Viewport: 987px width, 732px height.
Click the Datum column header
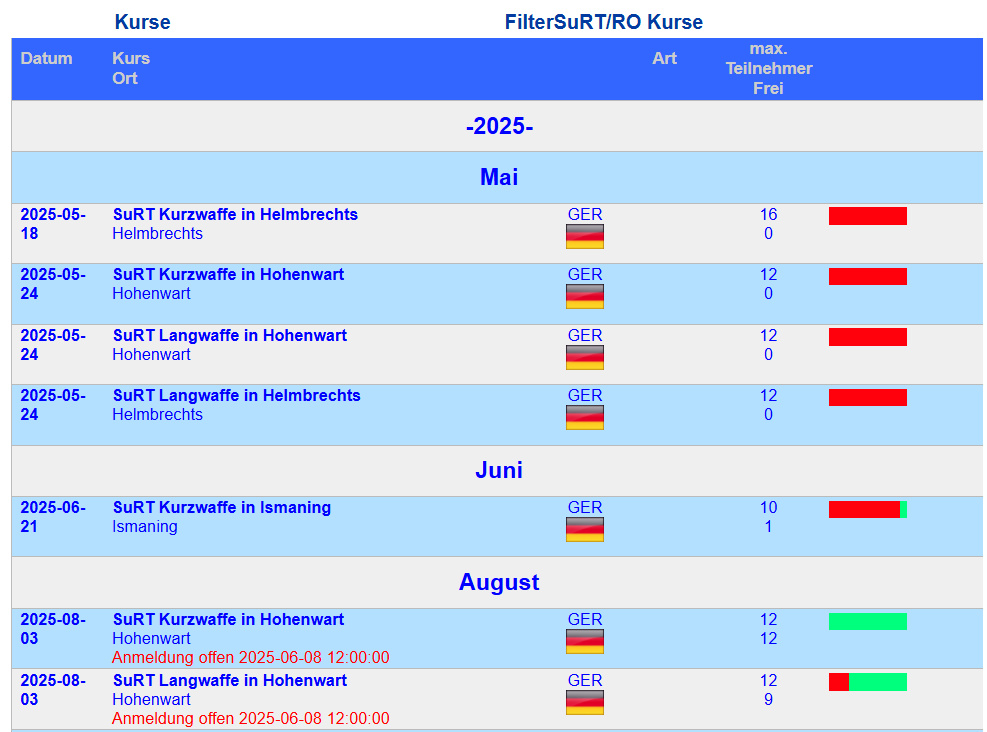(47, 59)
